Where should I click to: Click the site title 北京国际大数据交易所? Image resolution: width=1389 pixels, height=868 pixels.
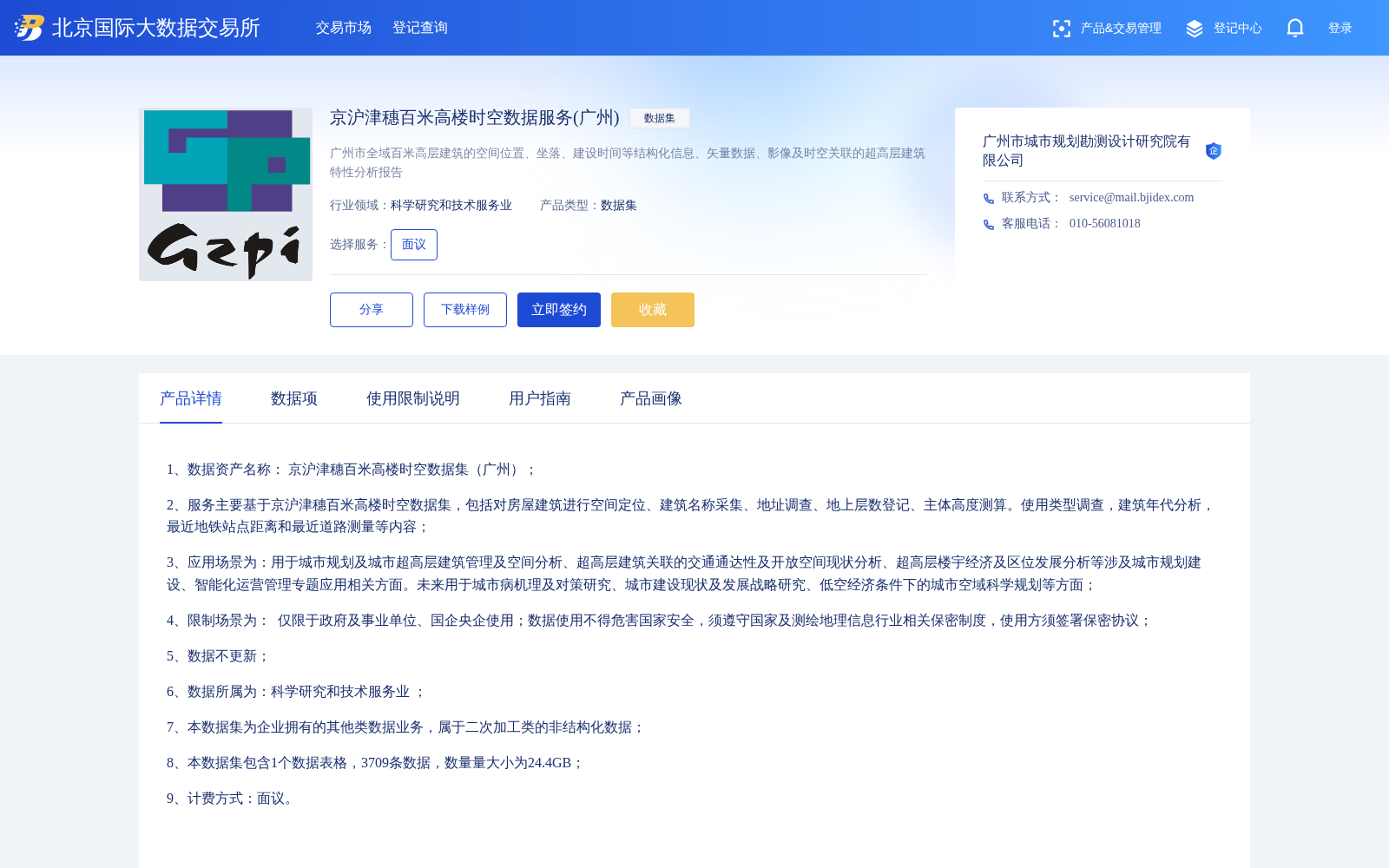pos(156,28)
